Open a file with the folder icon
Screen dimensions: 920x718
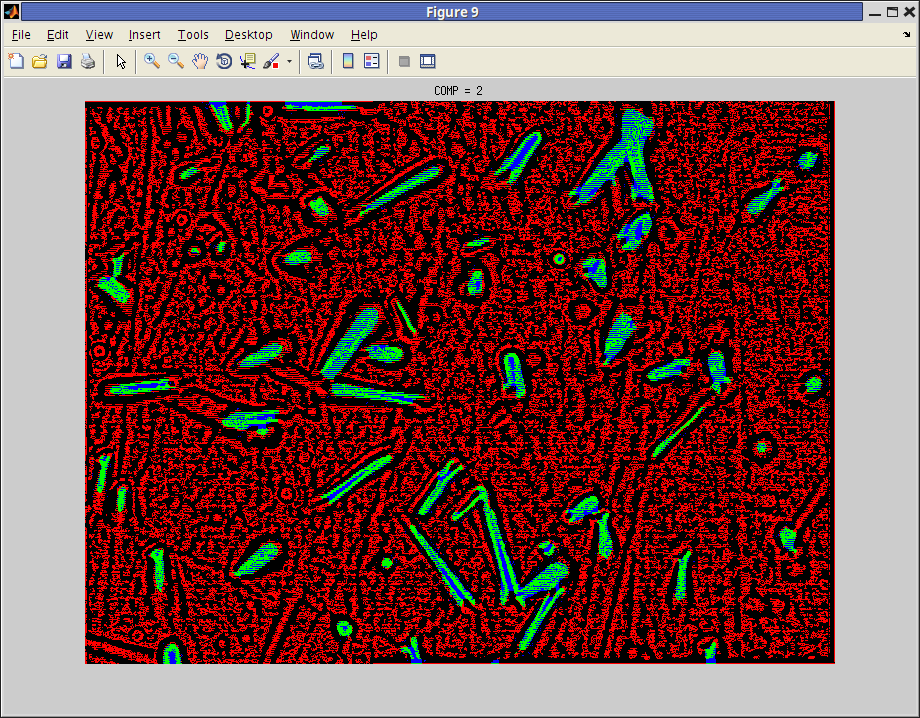tap(40, 61)
